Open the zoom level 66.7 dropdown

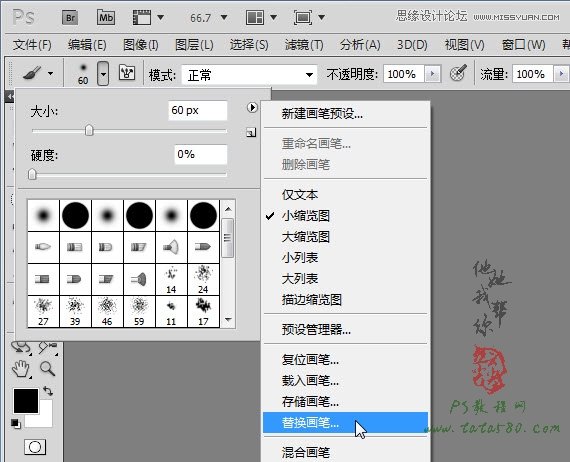224,17
